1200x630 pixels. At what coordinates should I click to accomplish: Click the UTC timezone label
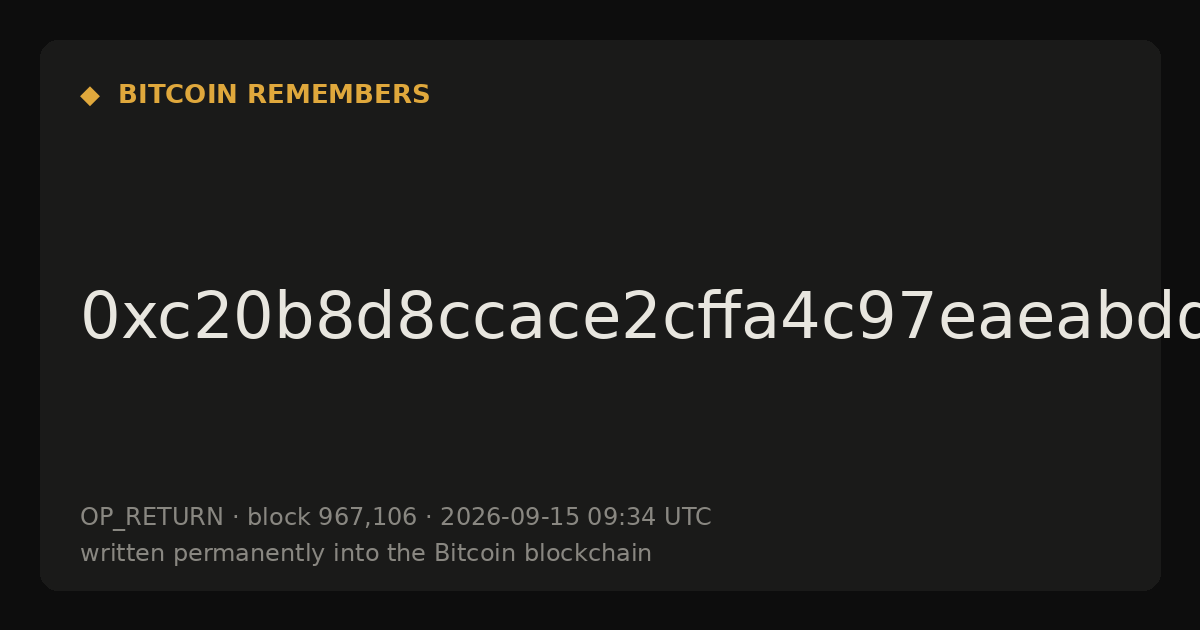pyautogui.click(x=687, y=518)
